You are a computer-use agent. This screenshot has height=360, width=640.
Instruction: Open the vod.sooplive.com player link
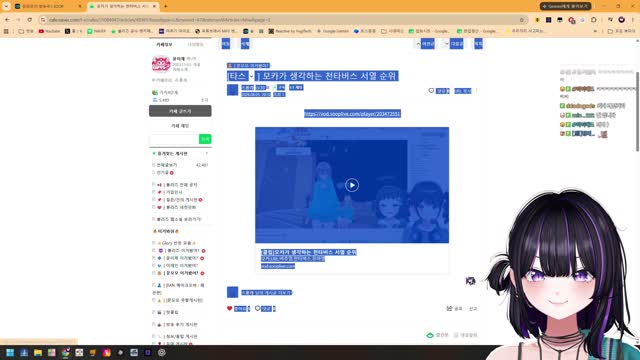pos(352,114)
